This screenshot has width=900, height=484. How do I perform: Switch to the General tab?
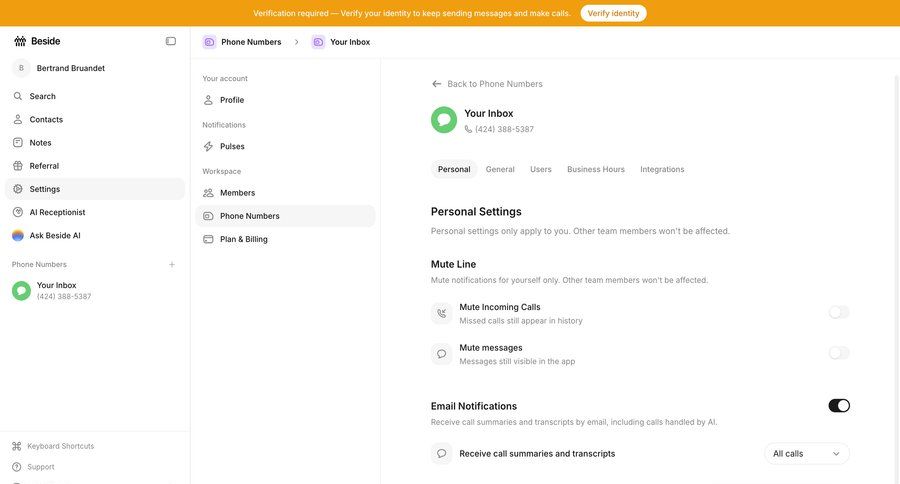[500, 169]
